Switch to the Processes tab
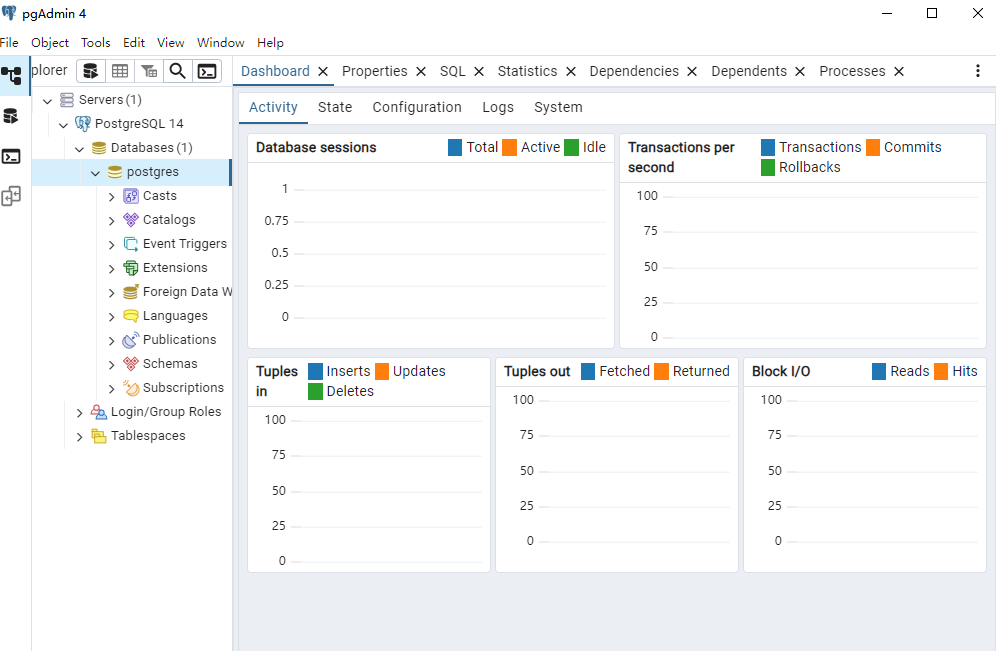This screenshot has height=651, width=996. coord(852,71)
